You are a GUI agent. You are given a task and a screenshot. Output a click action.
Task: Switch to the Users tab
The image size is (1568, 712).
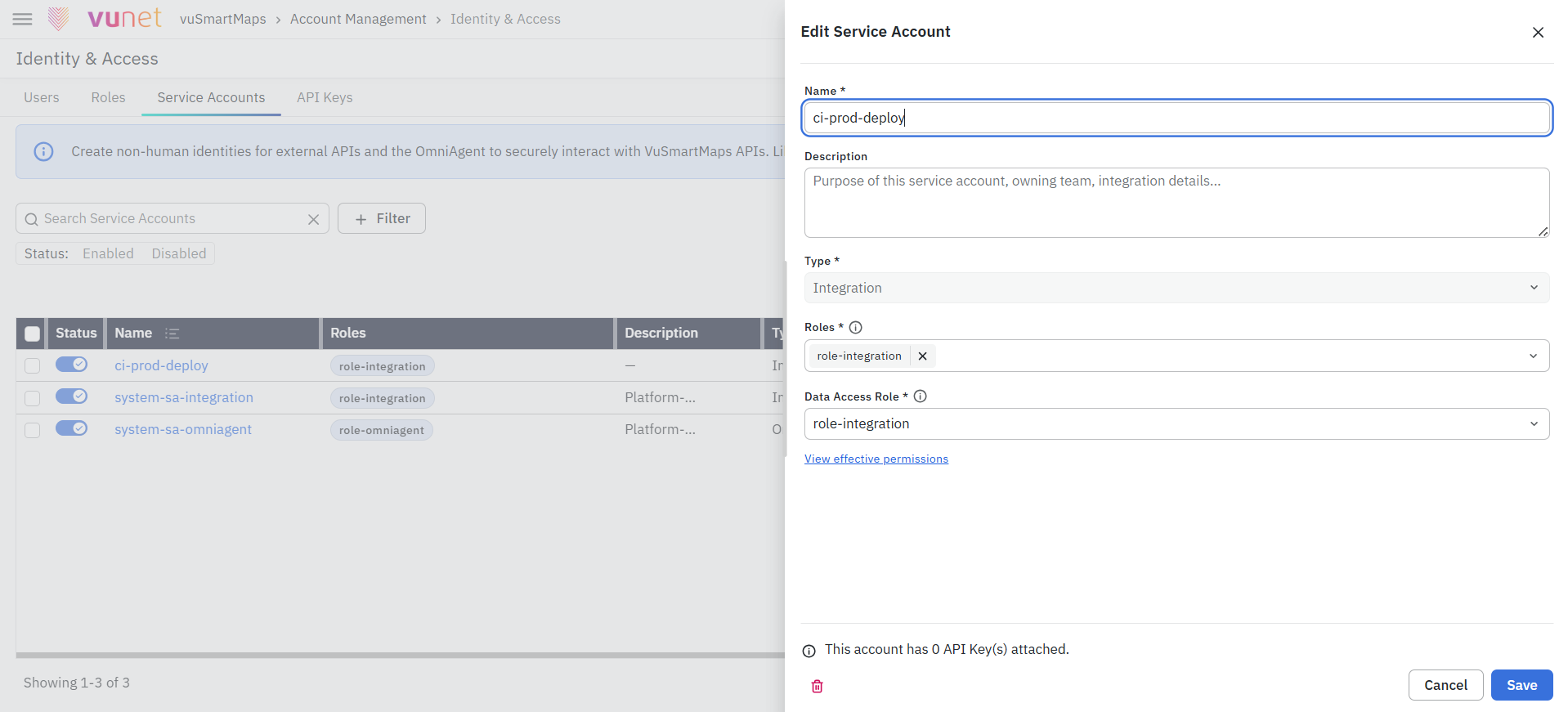(x=42, y=97)
